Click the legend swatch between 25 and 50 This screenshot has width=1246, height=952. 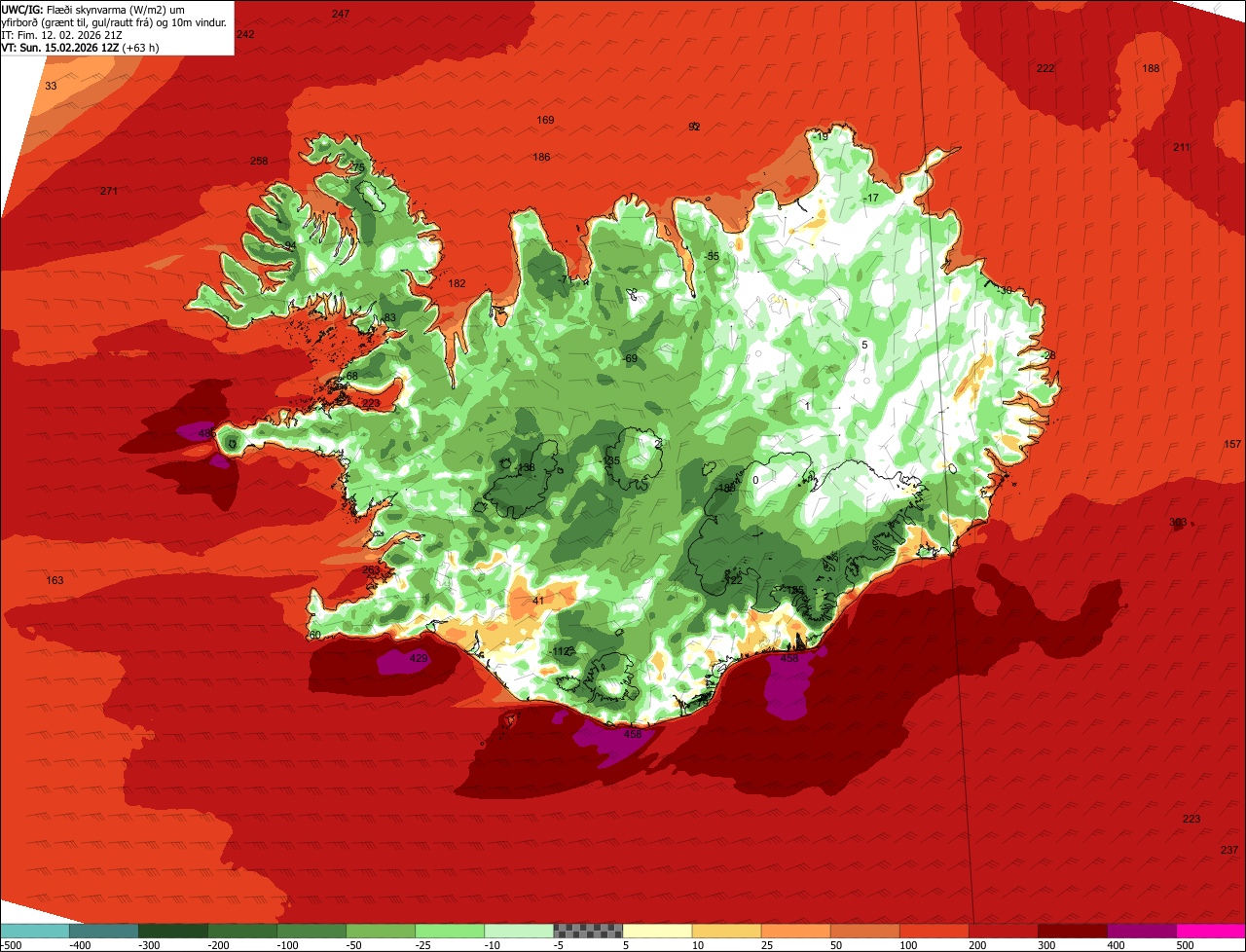796,931
